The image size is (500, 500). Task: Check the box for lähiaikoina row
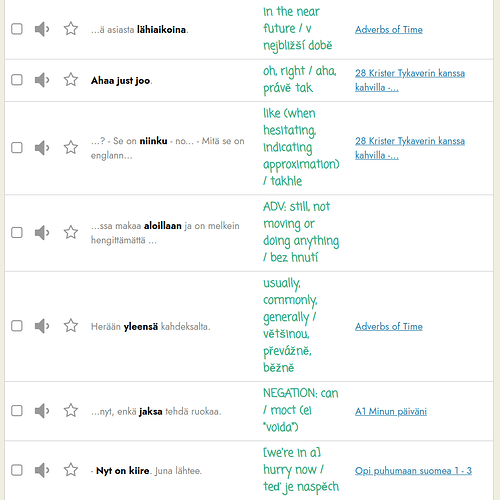pos(17,29)
